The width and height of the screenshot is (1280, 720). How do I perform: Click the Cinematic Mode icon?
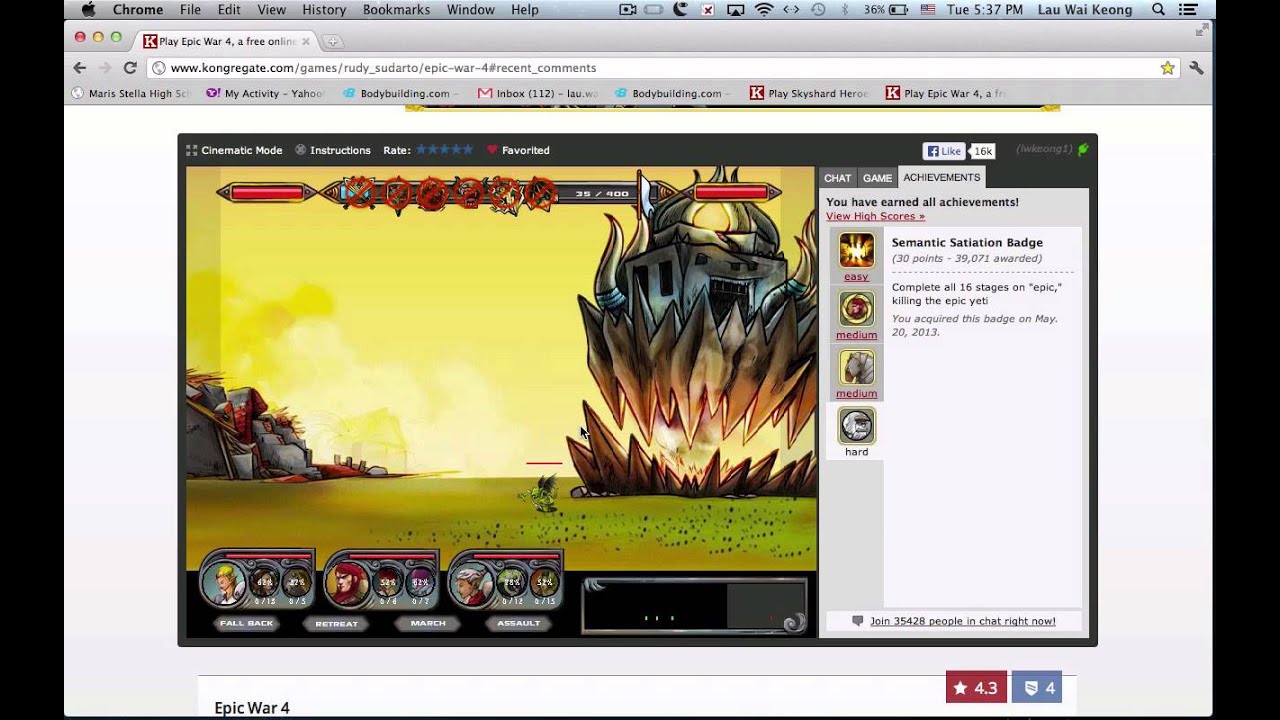coord(192,150)
